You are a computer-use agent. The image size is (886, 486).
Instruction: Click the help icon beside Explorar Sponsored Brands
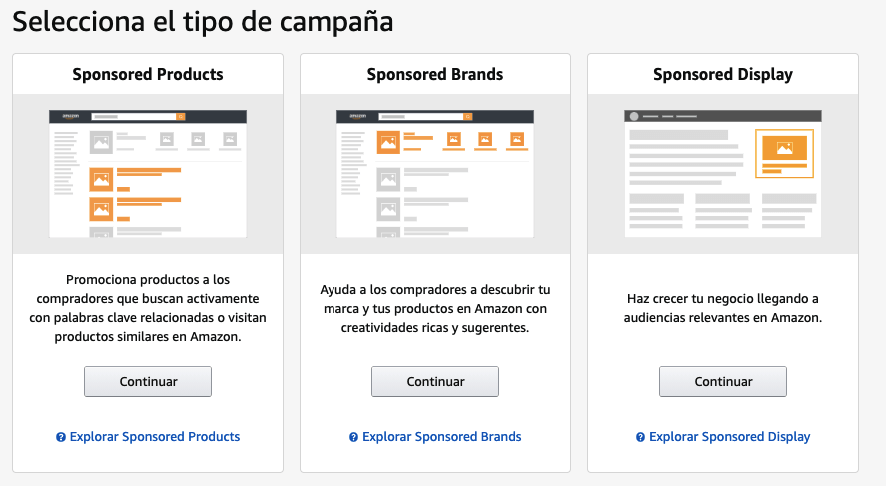[353, 437]
